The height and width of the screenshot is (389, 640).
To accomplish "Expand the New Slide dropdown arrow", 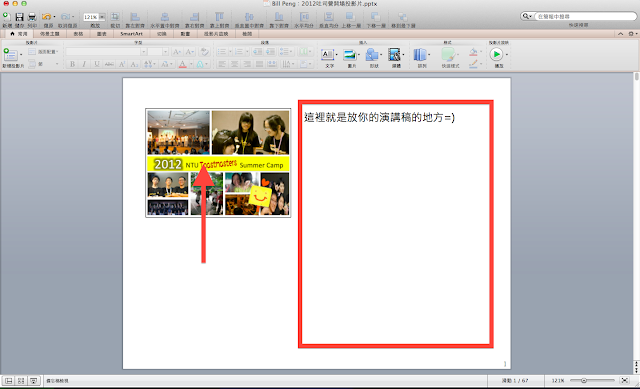I will coord(21,55).
